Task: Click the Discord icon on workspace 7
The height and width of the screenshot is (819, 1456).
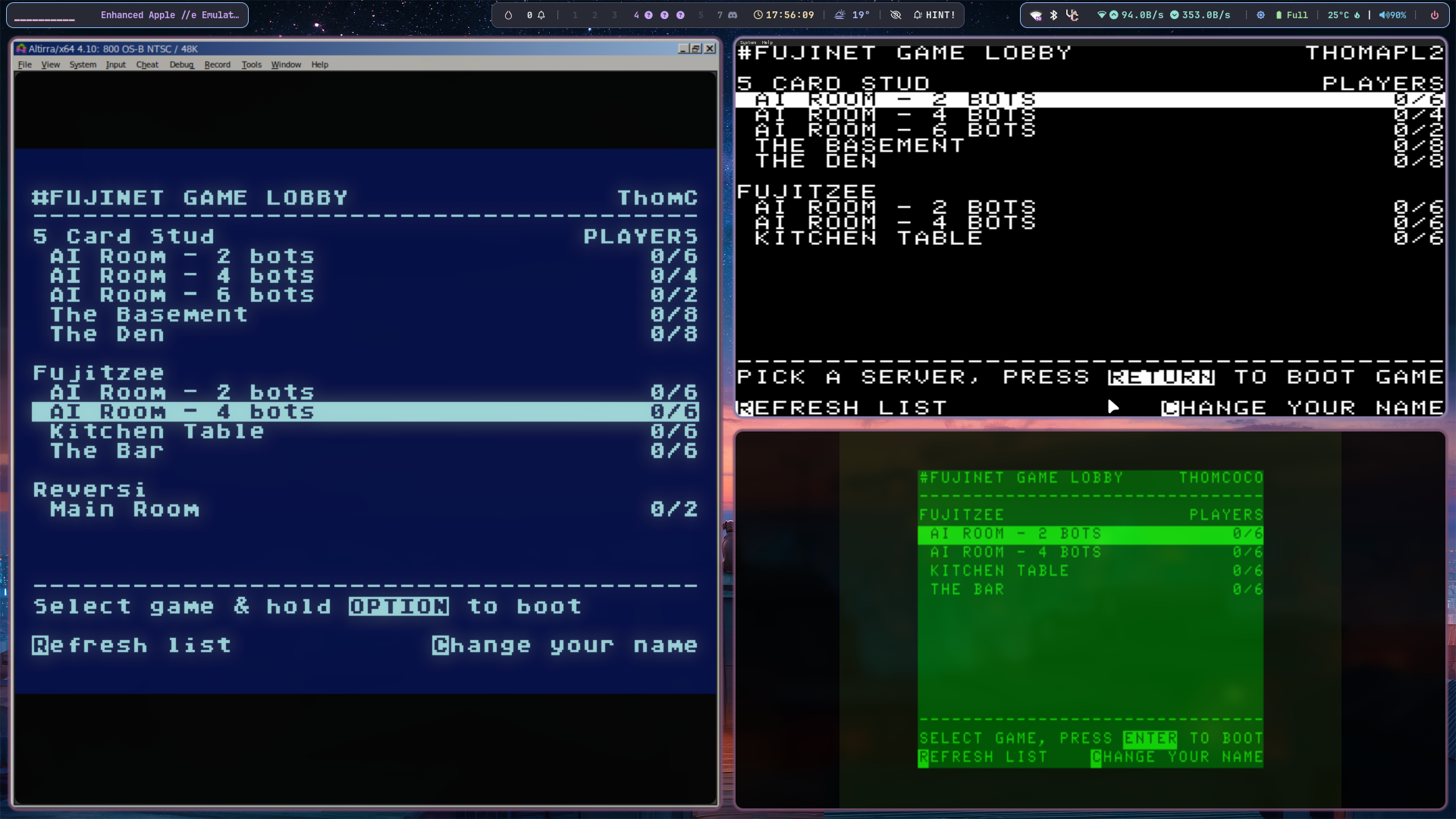Action: (733, 15)
